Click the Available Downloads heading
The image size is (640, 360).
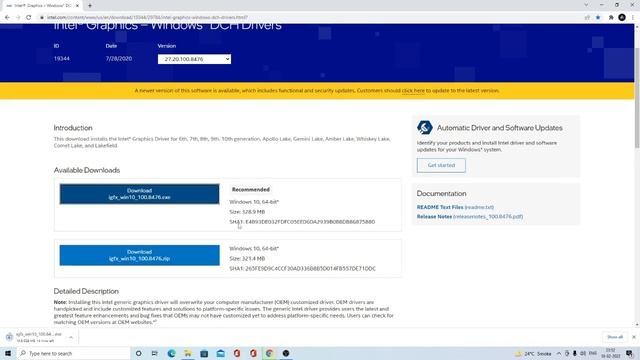(x=87, y=170)
